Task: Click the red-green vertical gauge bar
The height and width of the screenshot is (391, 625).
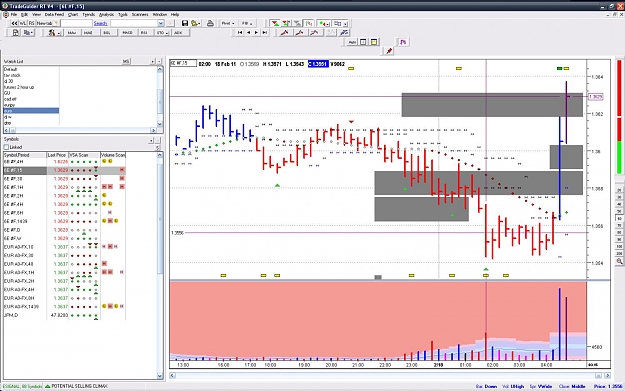Action: [x=619, y=117]
